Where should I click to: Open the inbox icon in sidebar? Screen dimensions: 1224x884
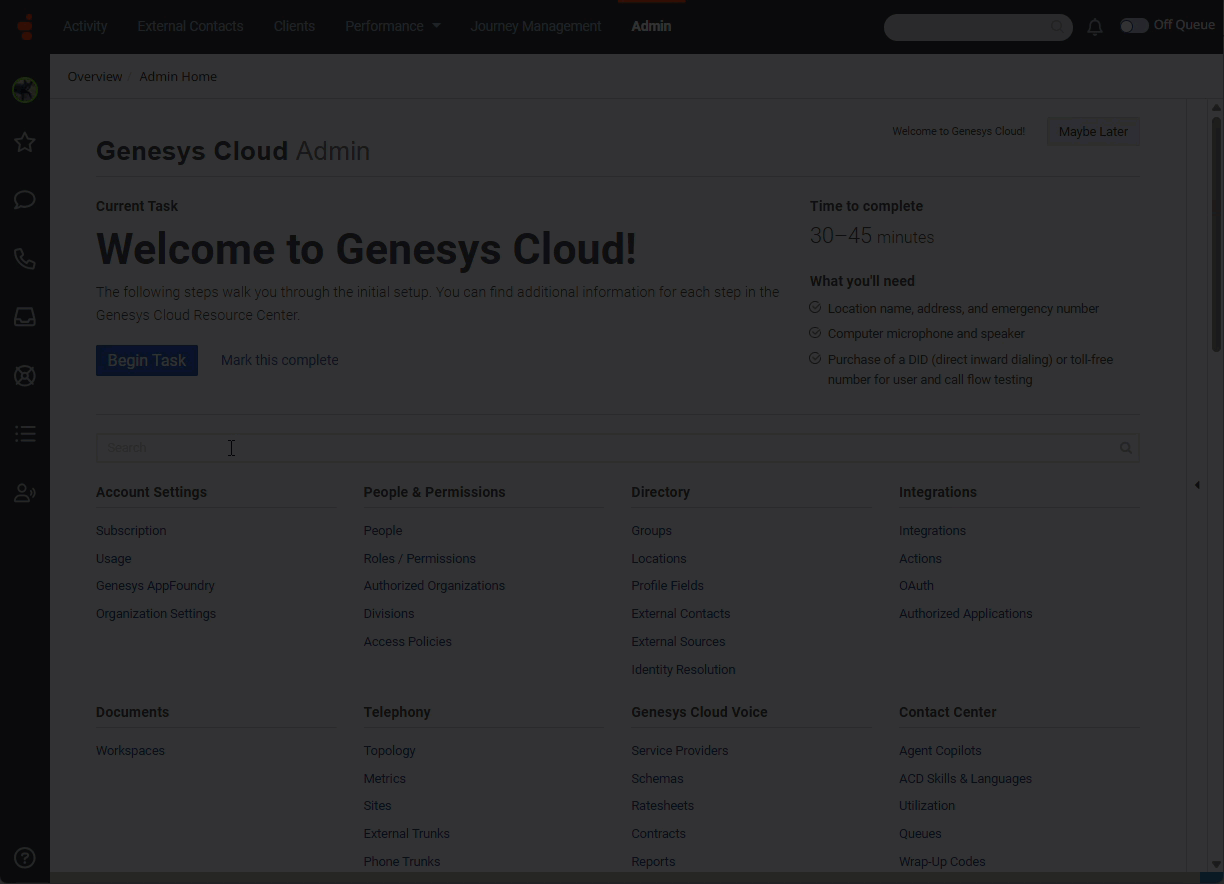point(25,317)
